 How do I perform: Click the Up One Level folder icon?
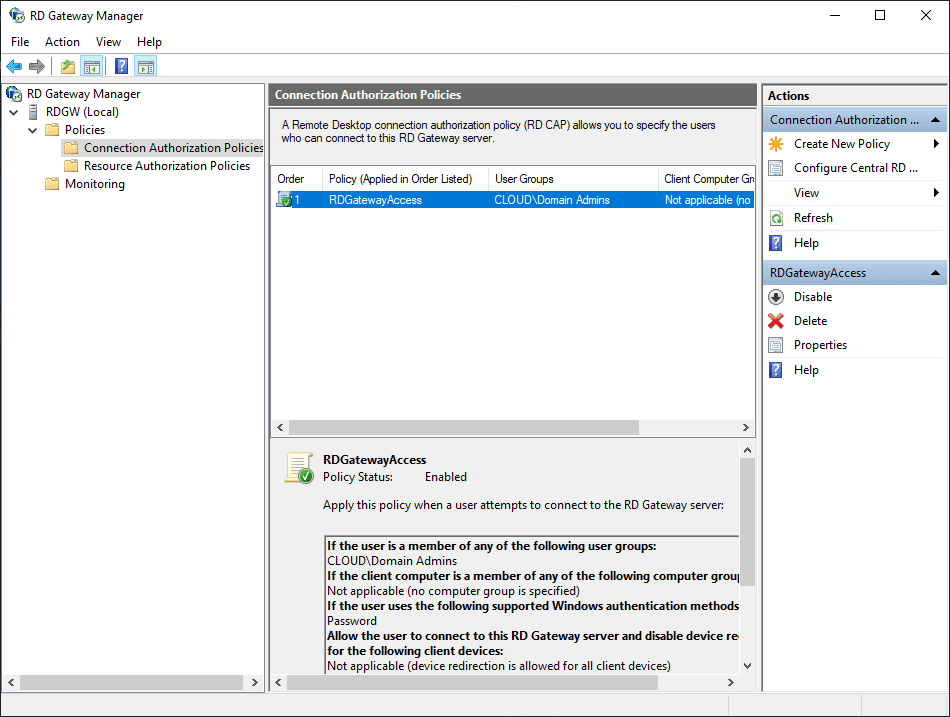pyautogui.click(x=68, y=66)
